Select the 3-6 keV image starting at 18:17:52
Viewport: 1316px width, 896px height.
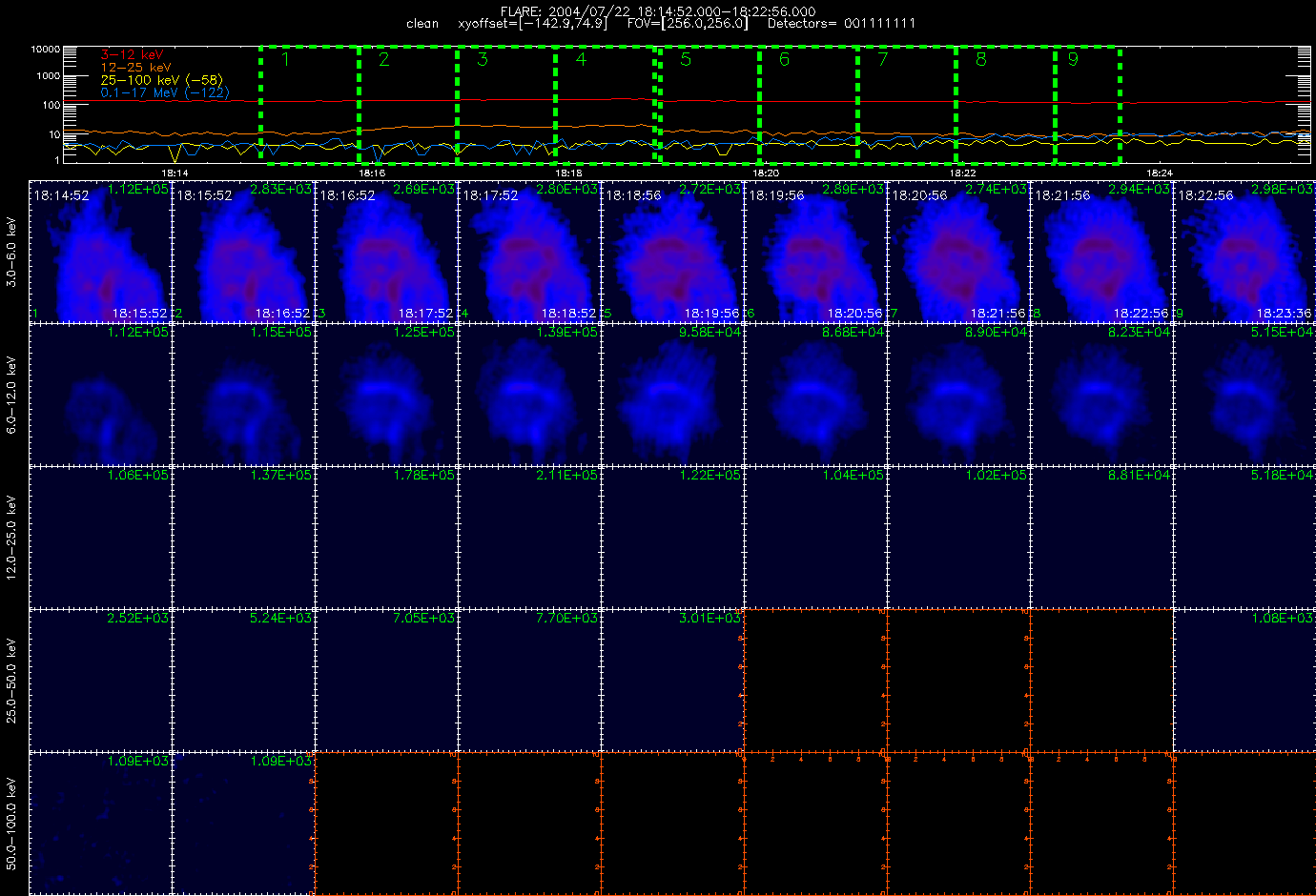(x=529, y=252)
